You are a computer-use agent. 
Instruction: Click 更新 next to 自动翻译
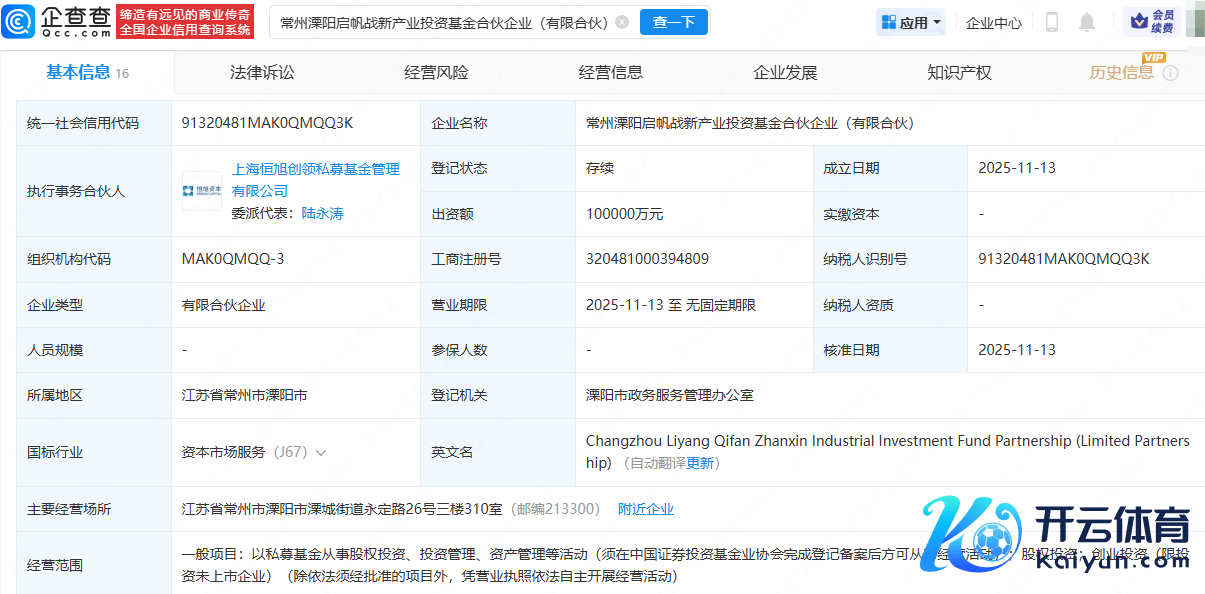(x=700, y=463)
